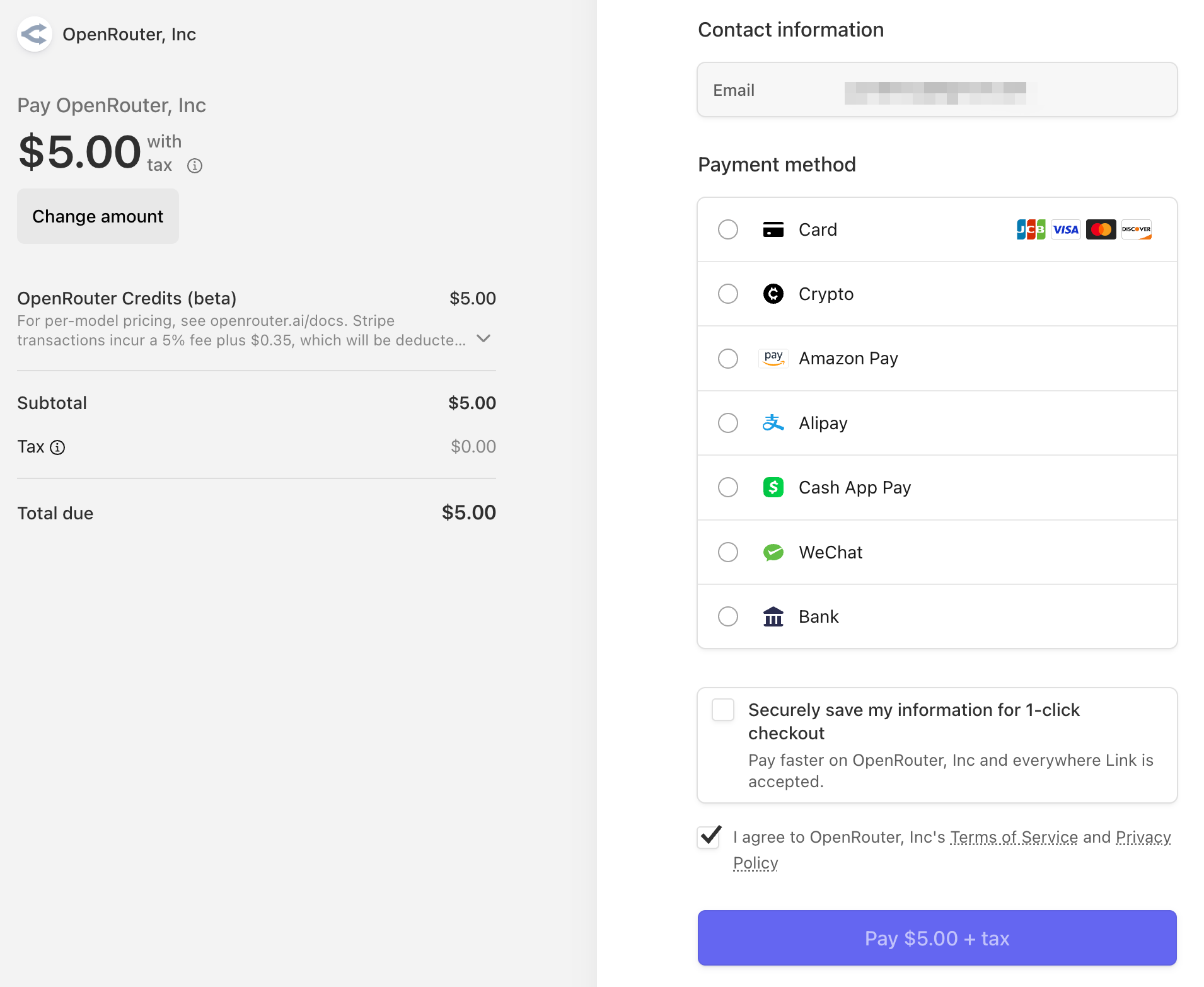Click the Bank building icon
Viewport: 1204px width, 987px height.
773,616
